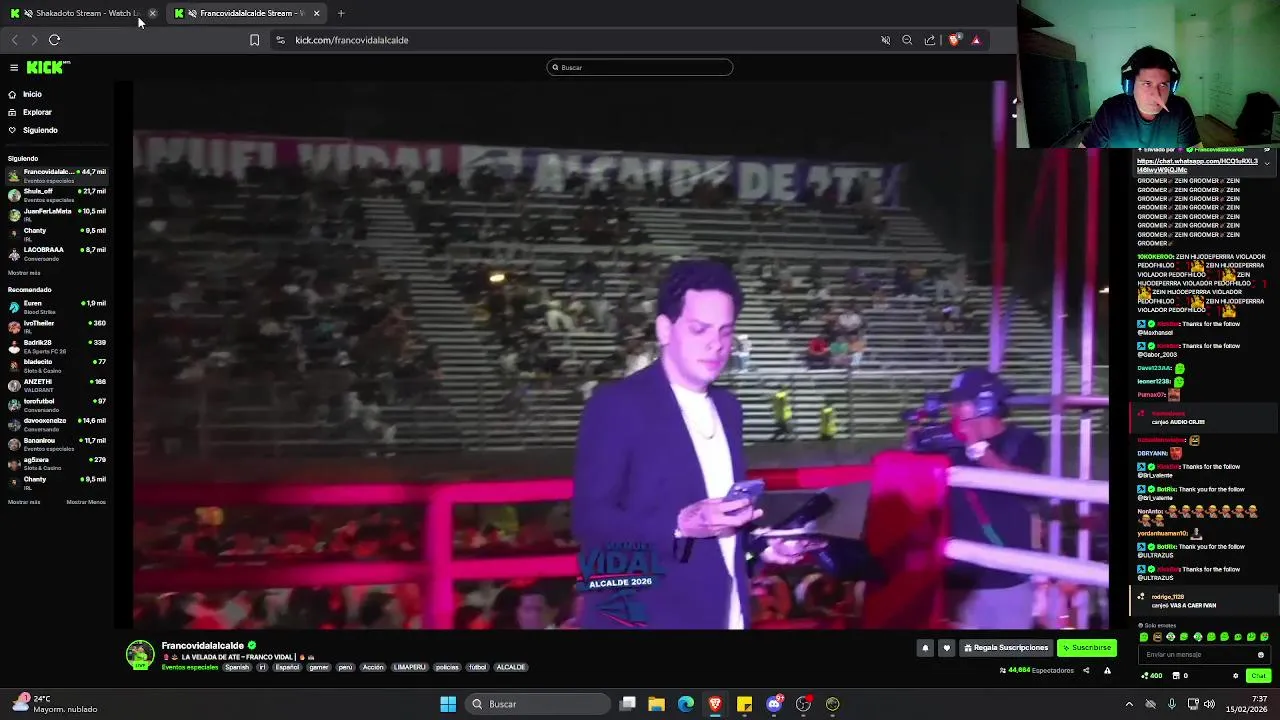1280x720 pixels.
Task: Open Badrik28 recommended channel
Action: coord(57,345)
